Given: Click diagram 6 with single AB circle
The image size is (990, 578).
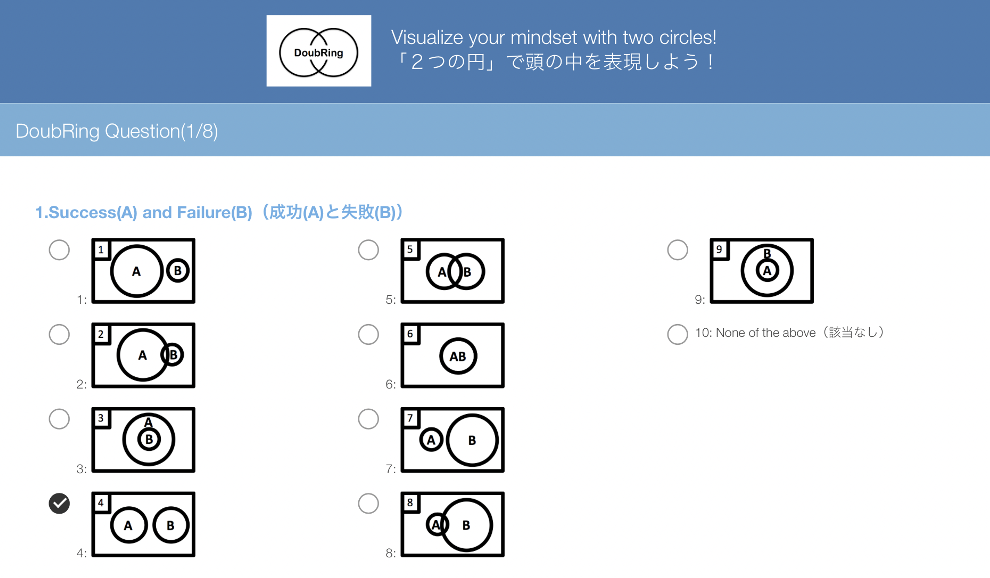Looking at the screenshot, I should (x=453, y=355).
